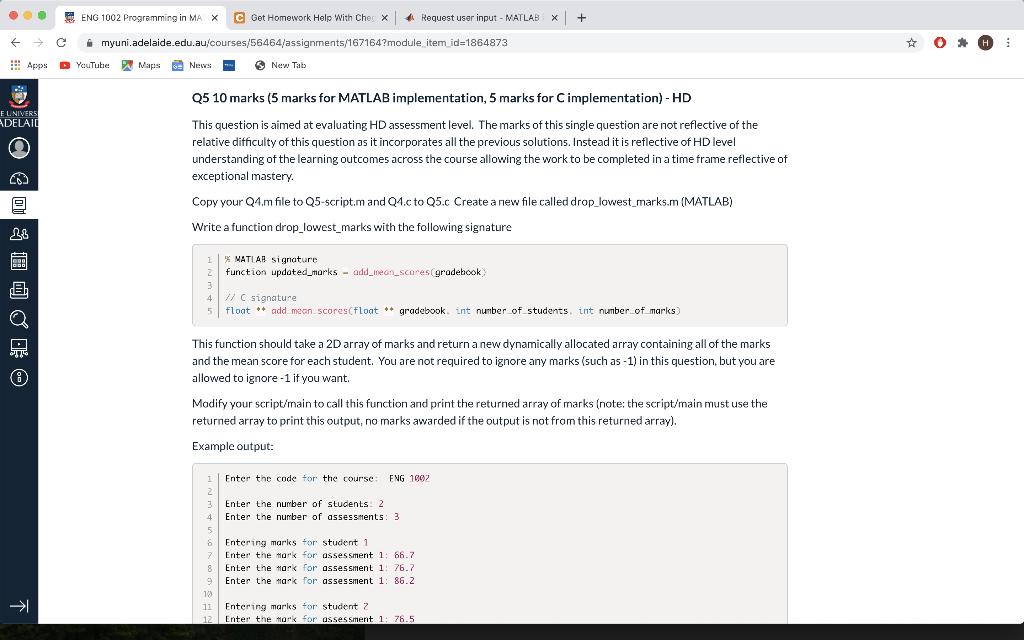Close the Chegg homework help tab
Viewport: 1024px width, 640px height.
point(385,18)
